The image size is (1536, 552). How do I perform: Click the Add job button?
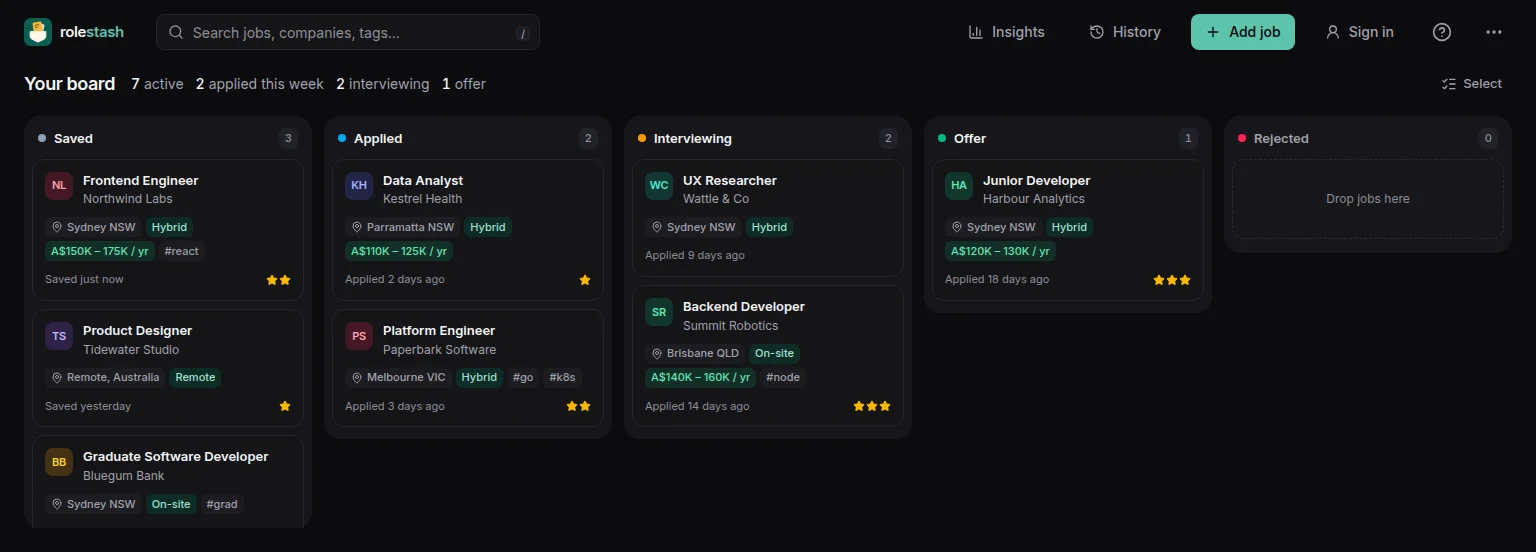(x=1243, y=32)
